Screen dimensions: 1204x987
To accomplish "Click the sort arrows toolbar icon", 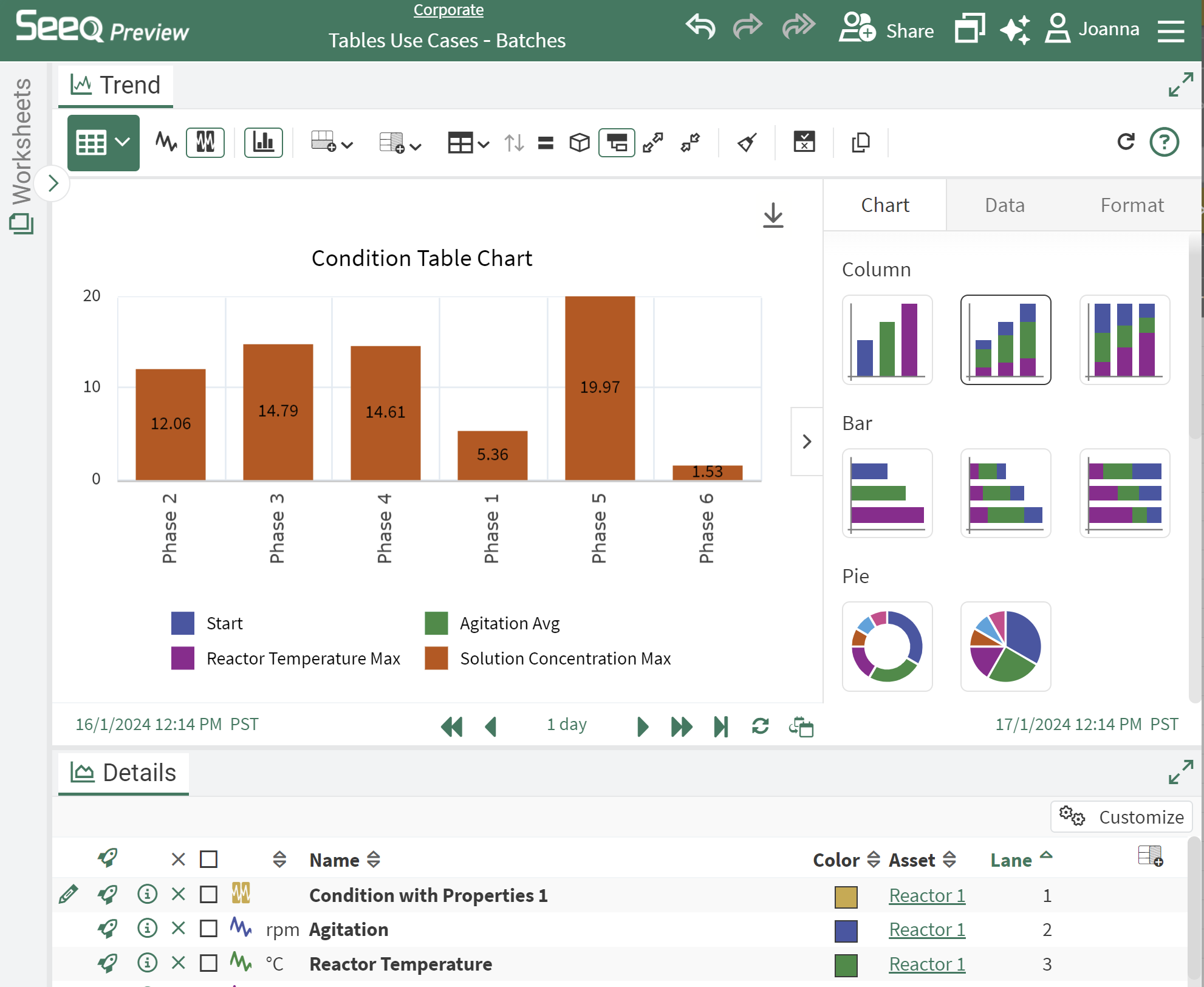I will [x=514, y=143].
